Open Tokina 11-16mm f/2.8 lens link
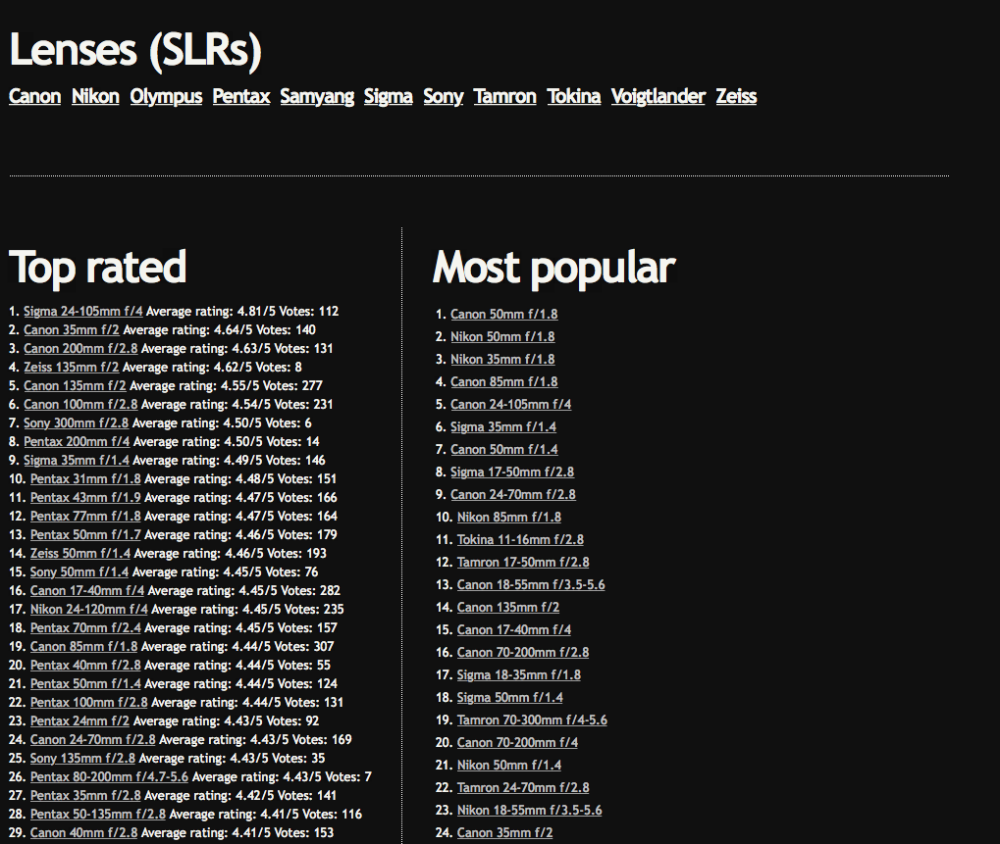 pyautogui.click(x=520, y=540)
